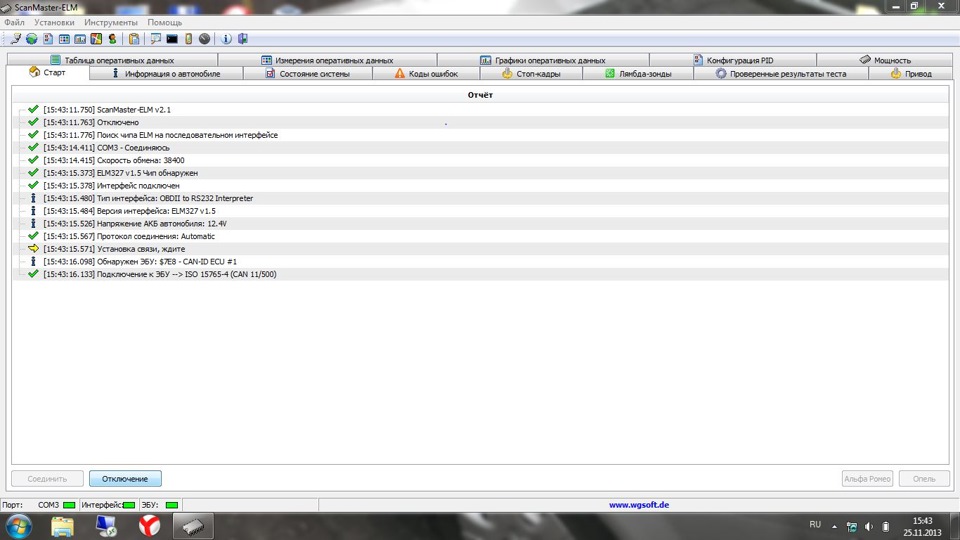The width and height of the screenshot is (960, 540).
Task: Select log row 'ELM327 v1.5 Чип обнаружен'
Action: coord(480,173)
